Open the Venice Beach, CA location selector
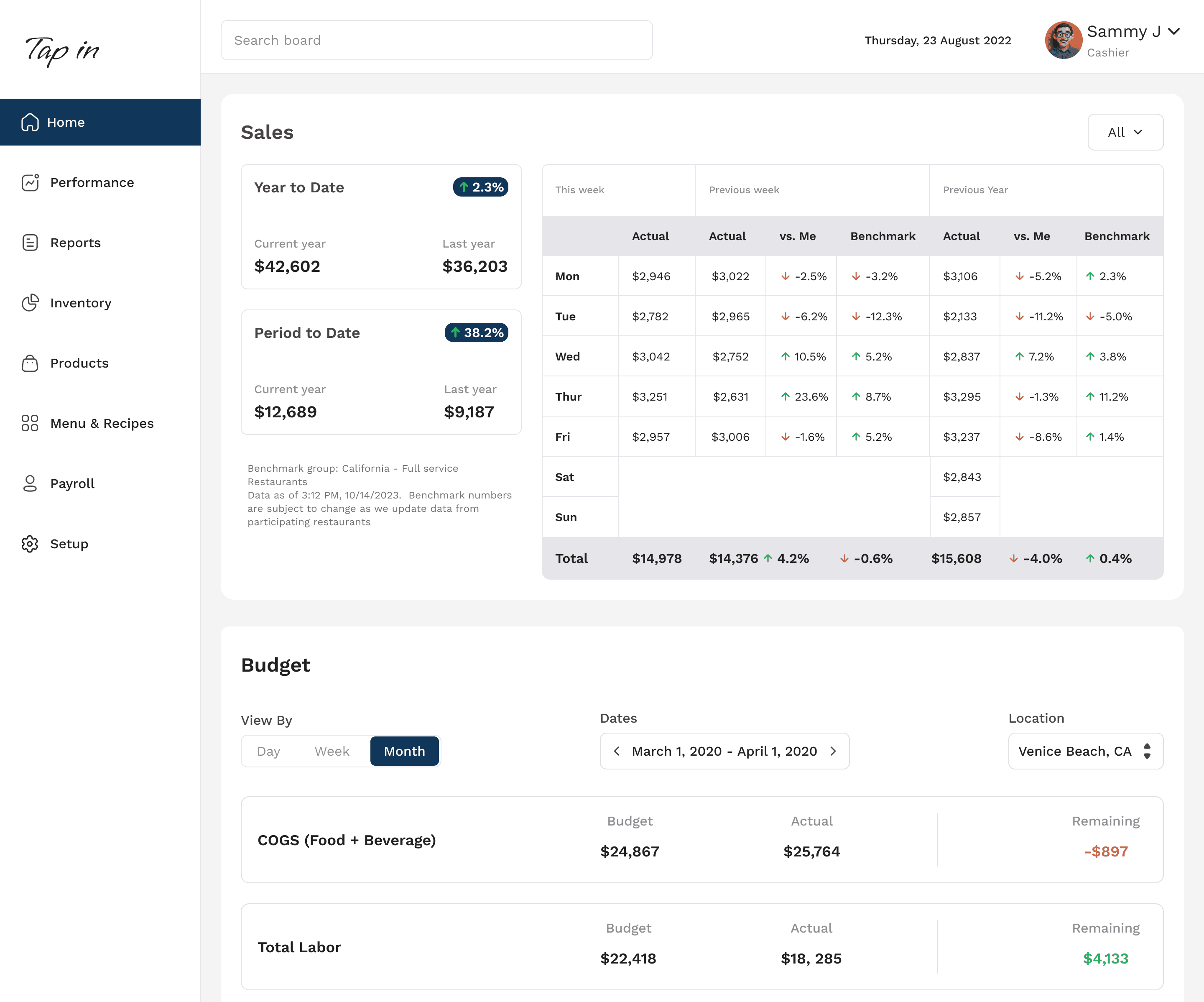This screenshot has height=1002, width=1204. point(1086,751)
